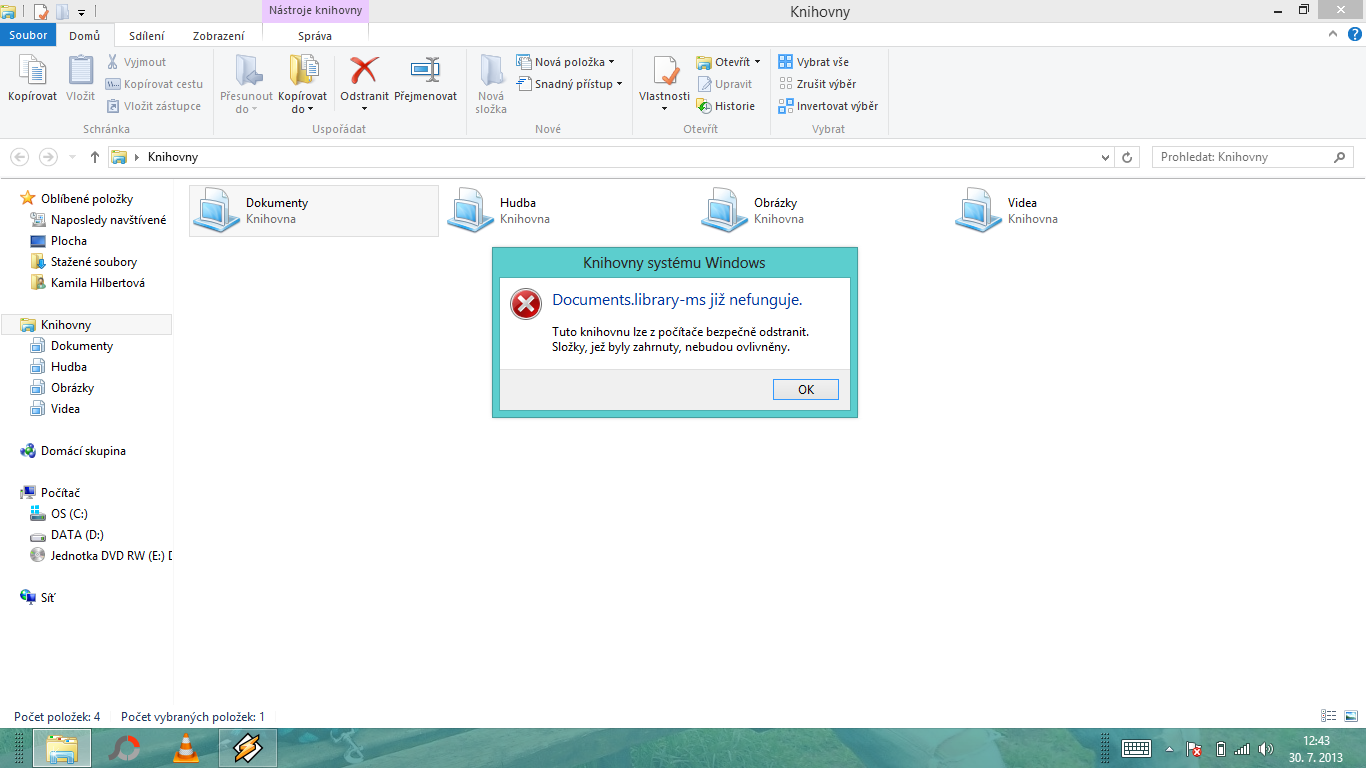
Task: Click Invertovat výběr in the ribbon
Action: (x=828, y=106)
